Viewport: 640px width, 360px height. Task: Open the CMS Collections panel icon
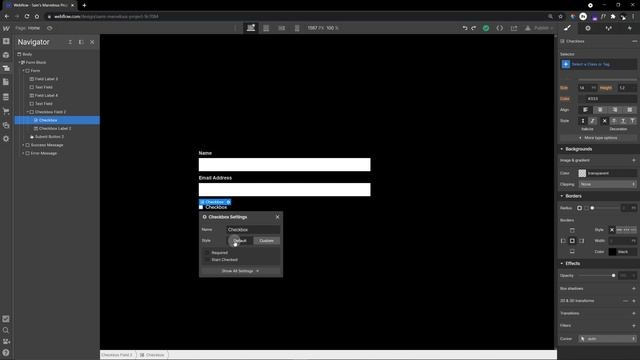[x=6, y=97]
